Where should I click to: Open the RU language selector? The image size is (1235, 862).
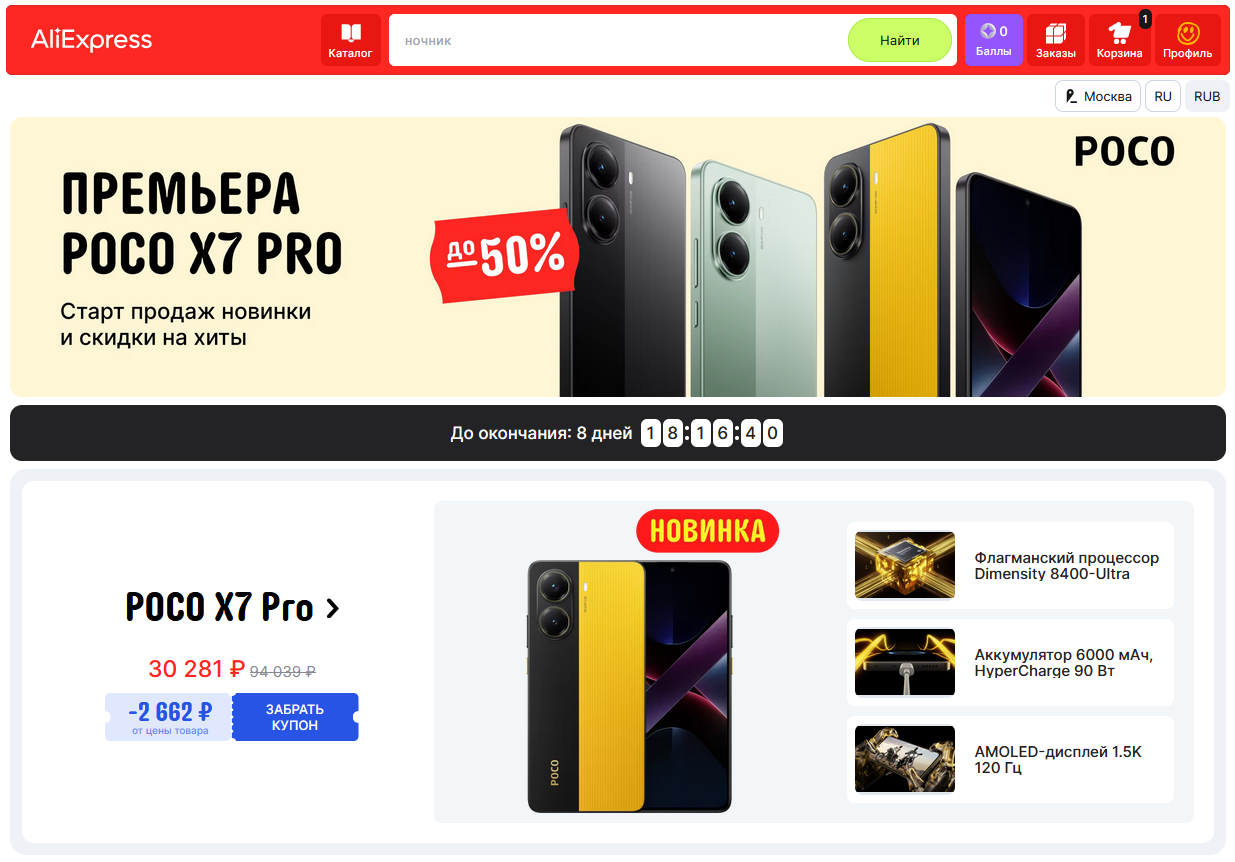tap(1163, 96)
